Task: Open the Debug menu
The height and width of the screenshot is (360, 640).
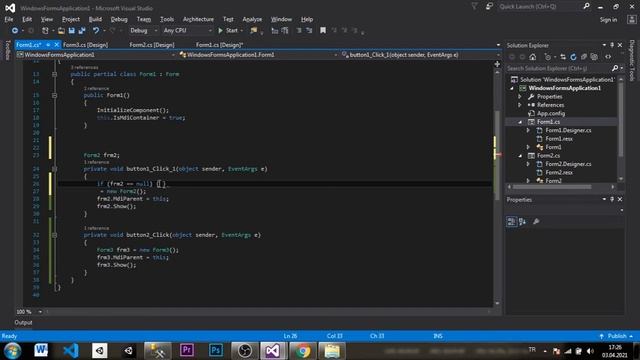Action: point(119,19)
